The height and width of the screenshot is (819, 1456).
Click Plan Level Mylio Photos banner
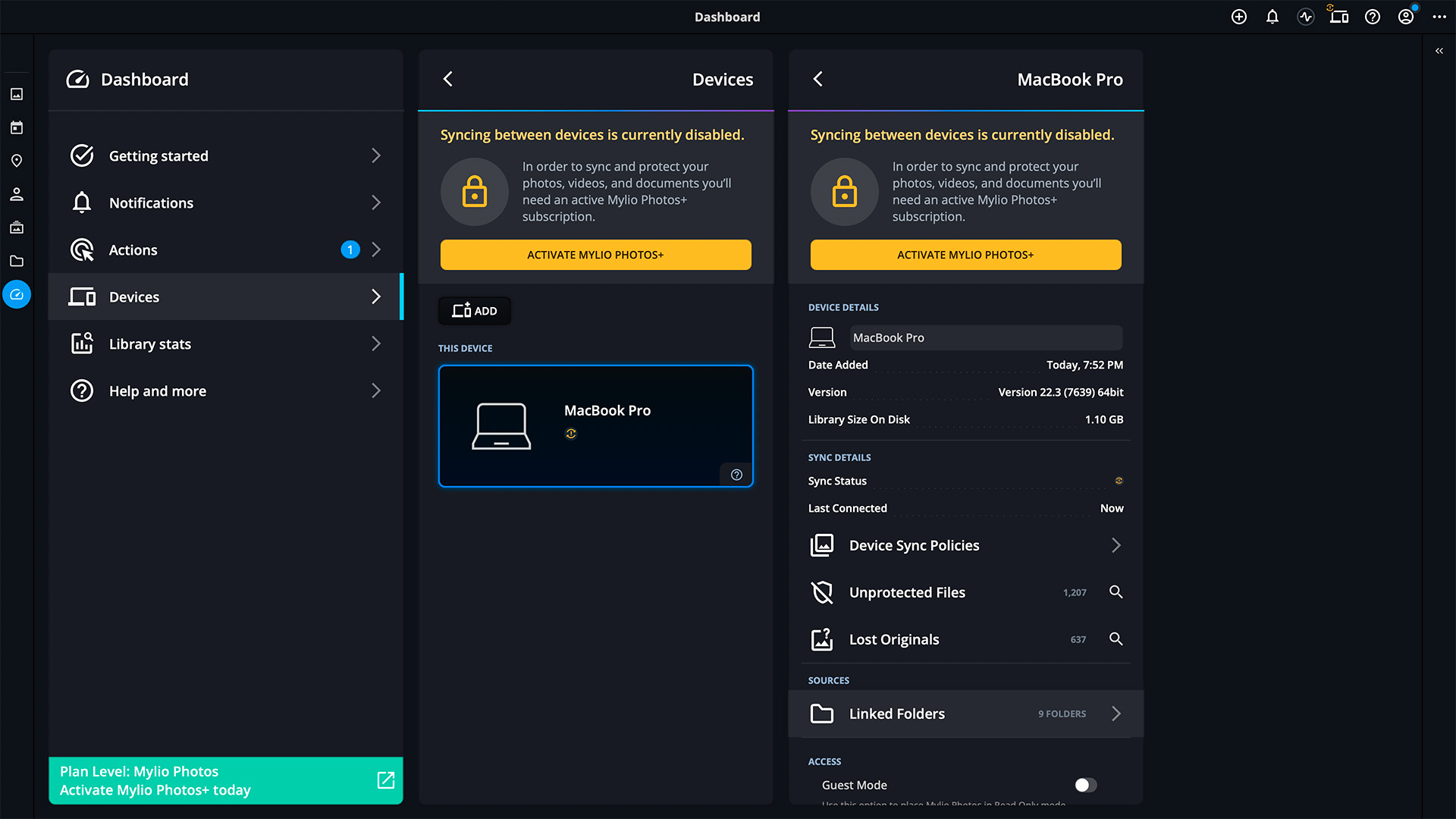click(225, 780)
